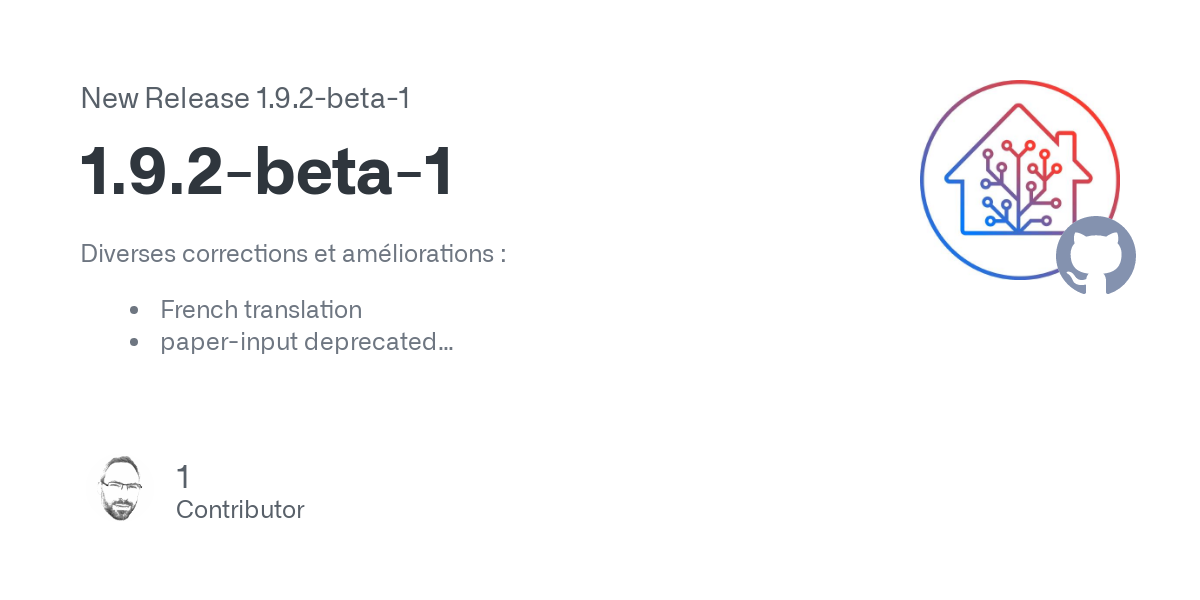Click the French translation list item
Viewport: 1200px width, 600px height.
coord(261,310)
